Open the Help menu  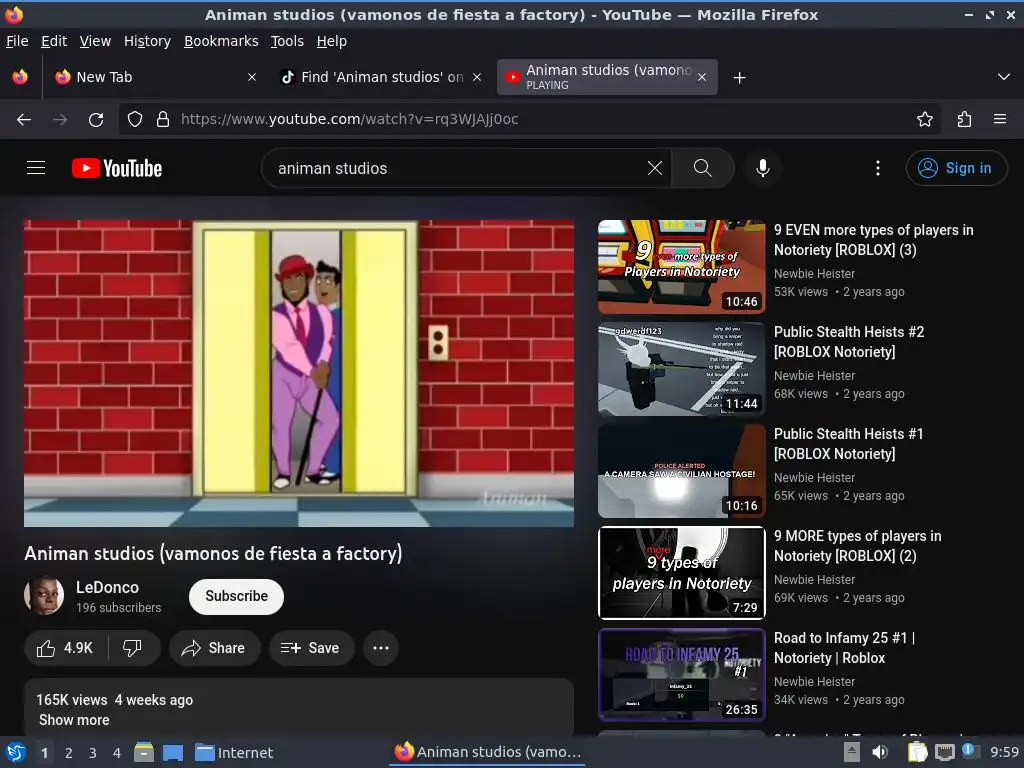pyautogui.click(x=332, y=41)
